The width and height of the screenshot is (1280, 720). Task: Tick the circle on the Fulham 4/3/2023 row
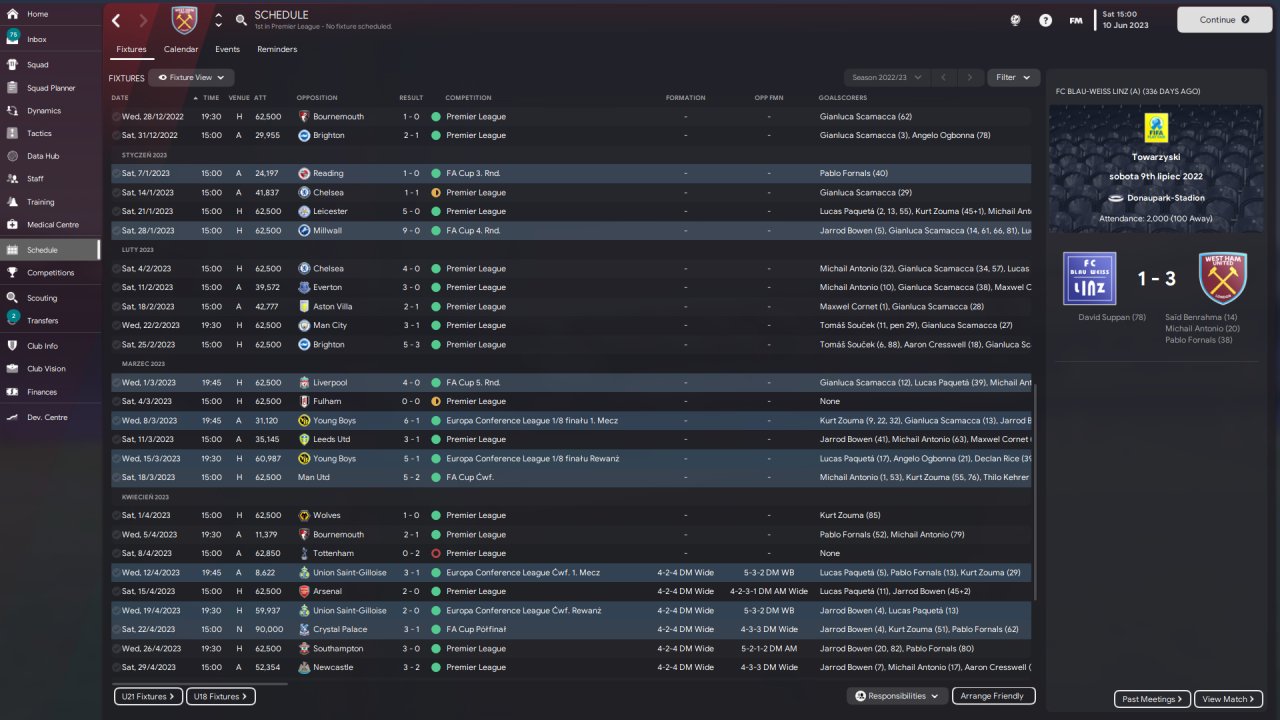coord(116,402)
